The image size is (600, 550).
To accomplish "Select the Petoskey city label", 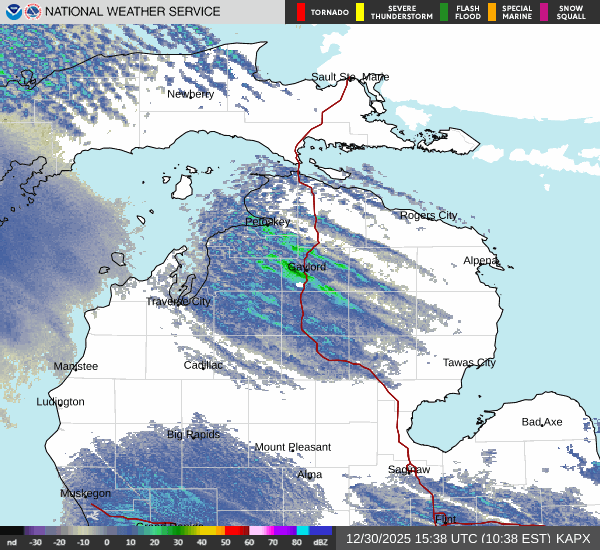I will (268, 222).
